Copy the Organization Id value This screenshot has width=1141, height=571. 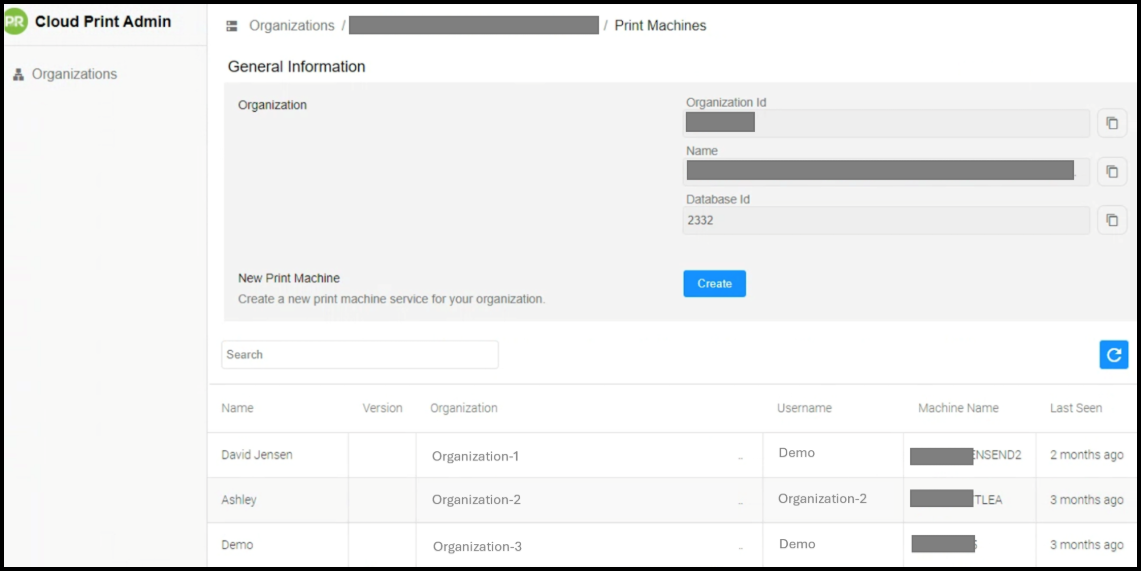pos(1111,124)
